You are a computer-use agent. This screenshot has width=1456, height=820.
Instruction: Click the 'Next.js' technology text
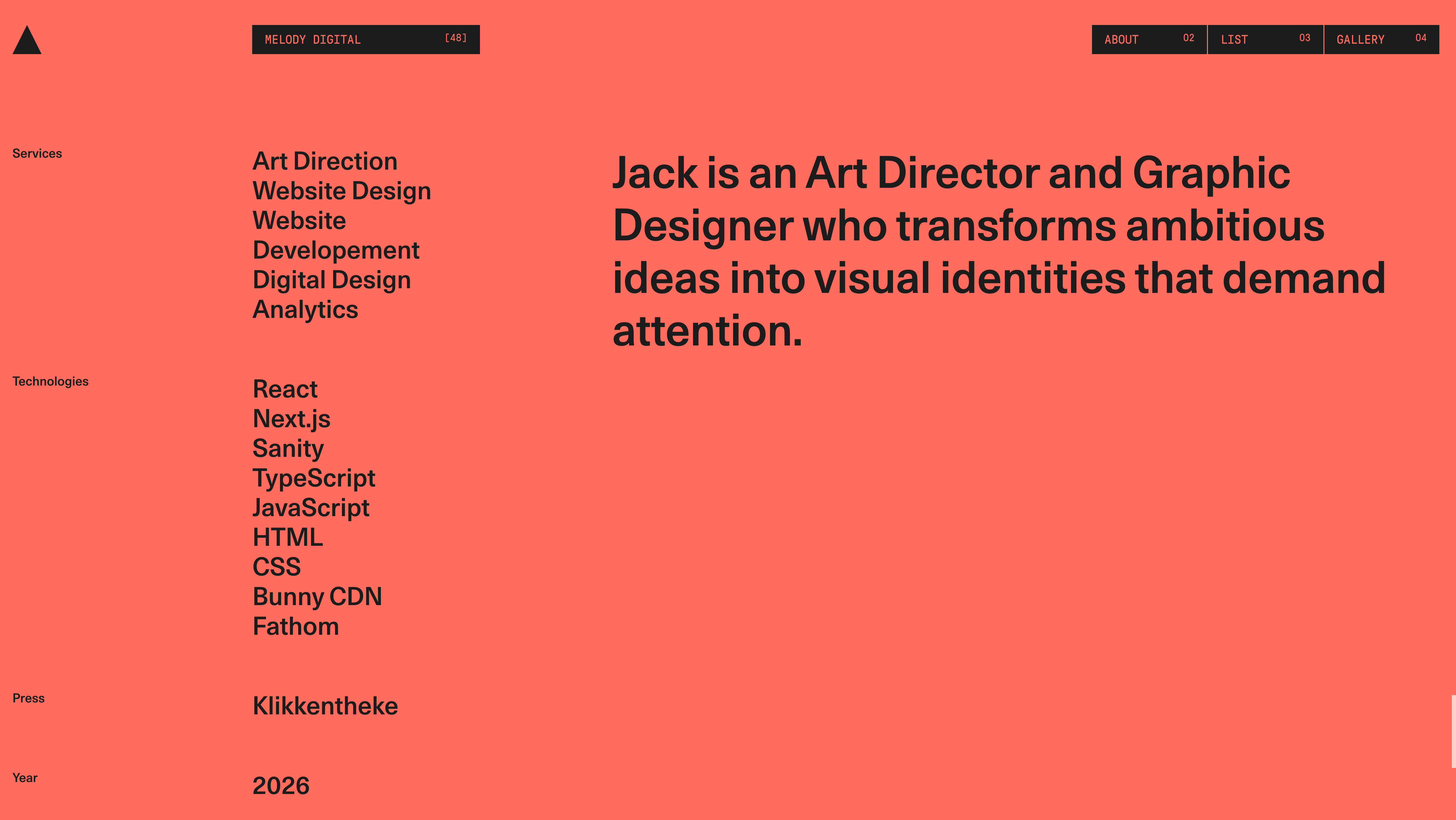tap(292, 419)
